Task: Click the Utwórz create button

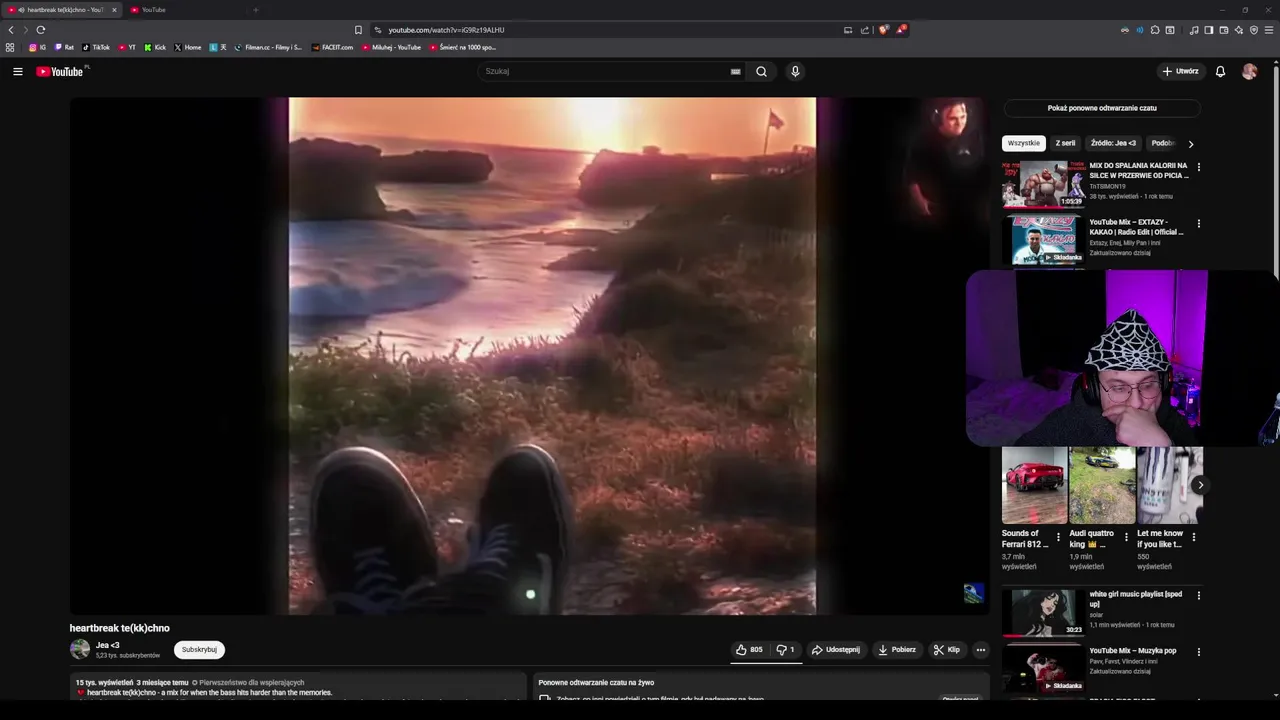Action: (x=1180, y=71)
